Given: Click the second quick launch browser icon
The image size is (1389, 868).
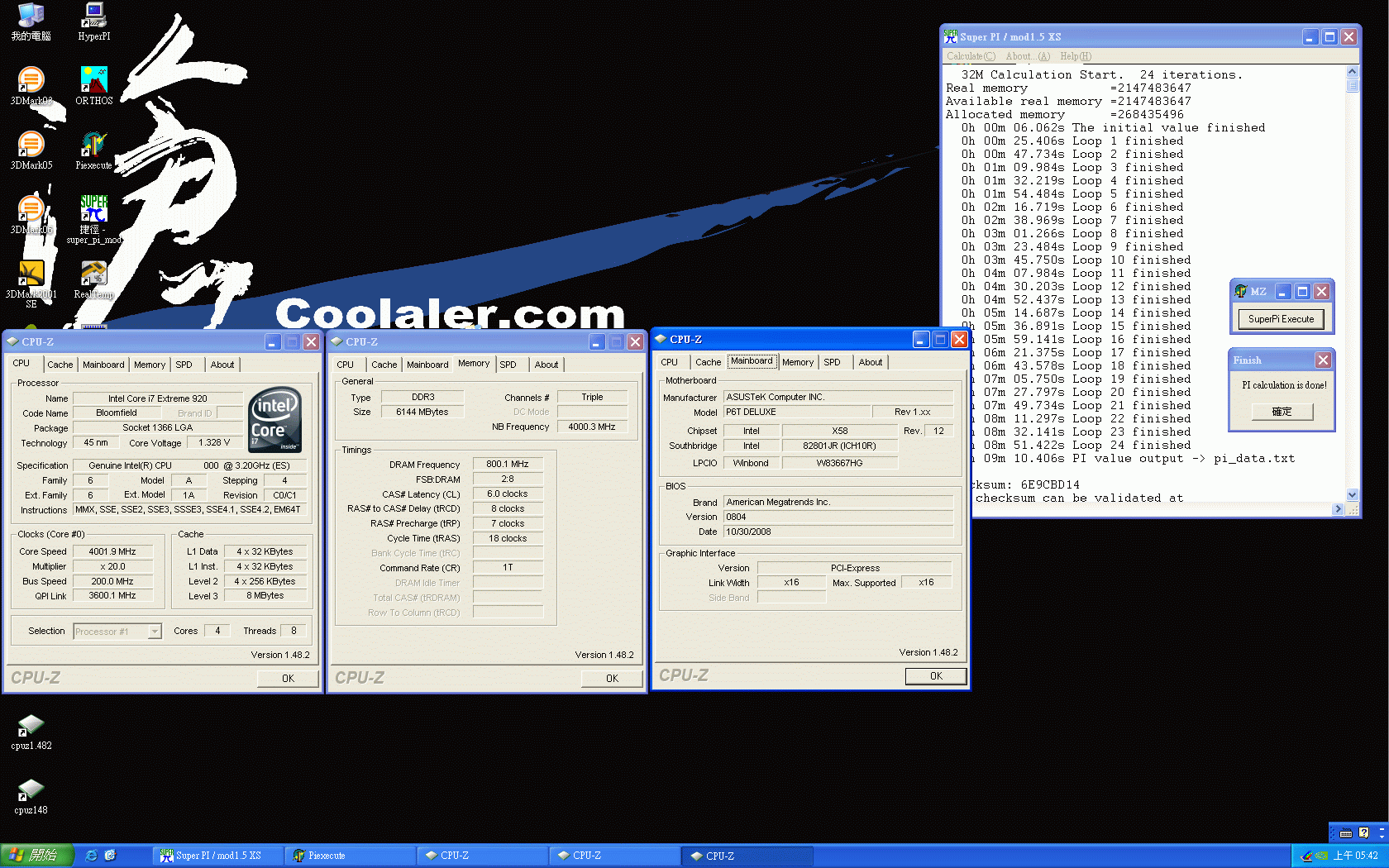Looking at the screenshot, I should point(110,856).
